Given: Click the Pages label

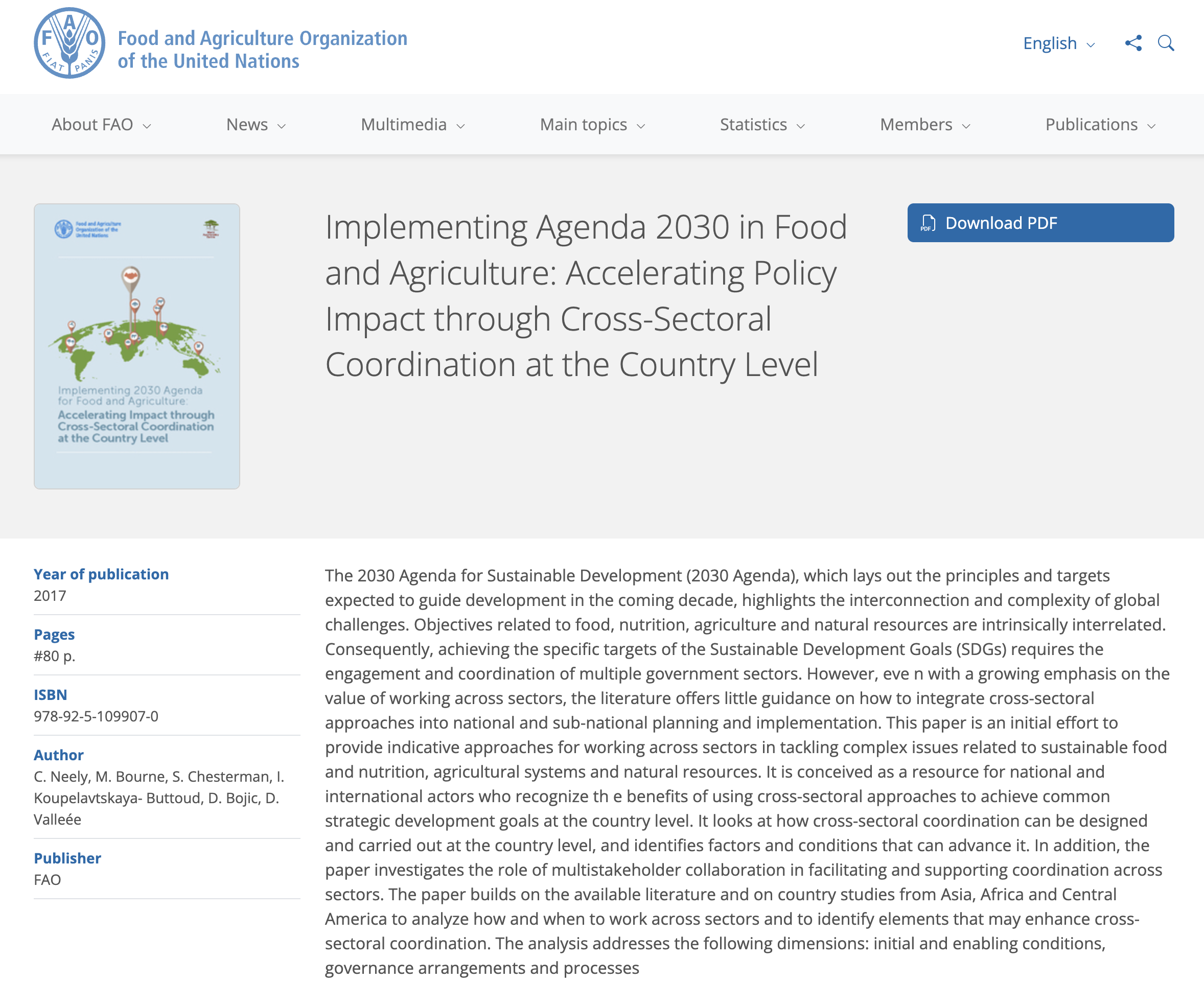Looking at the screenshot, I should 54,635.
